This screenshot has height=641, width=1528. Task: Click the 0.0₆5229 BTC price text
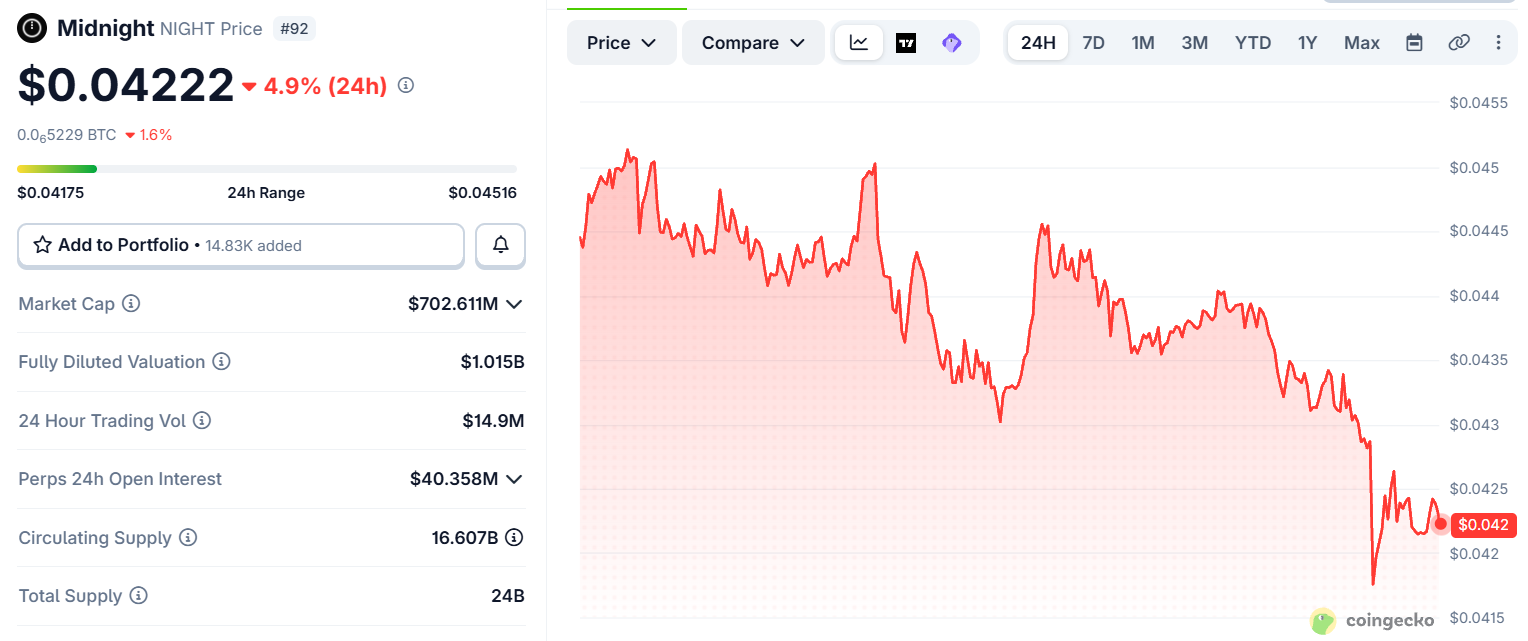pyautogui.click(x=67, y=134)
